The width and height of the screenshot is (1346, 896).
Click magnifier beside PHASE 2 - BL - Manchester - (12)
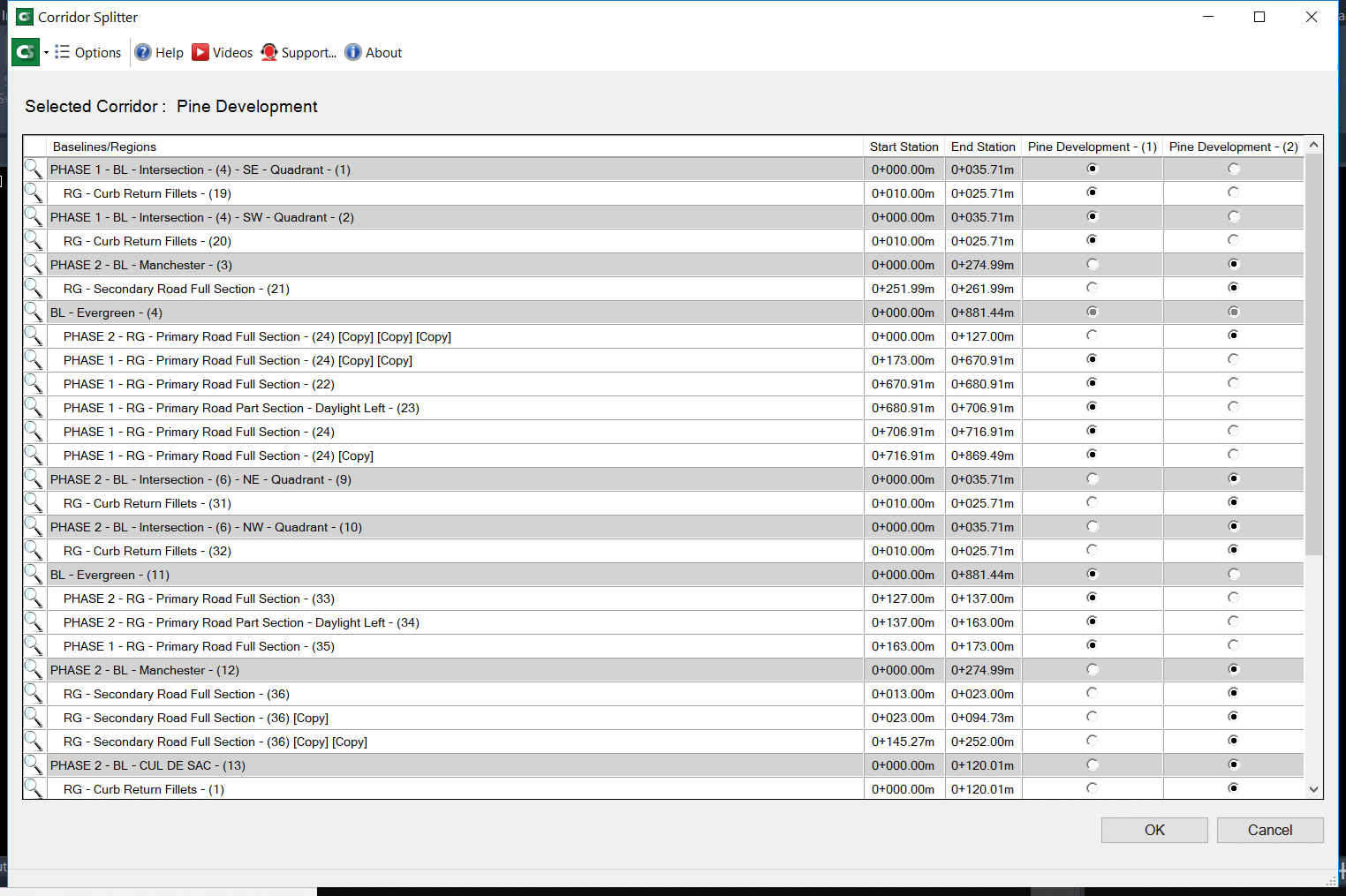[x=34, y=669]
